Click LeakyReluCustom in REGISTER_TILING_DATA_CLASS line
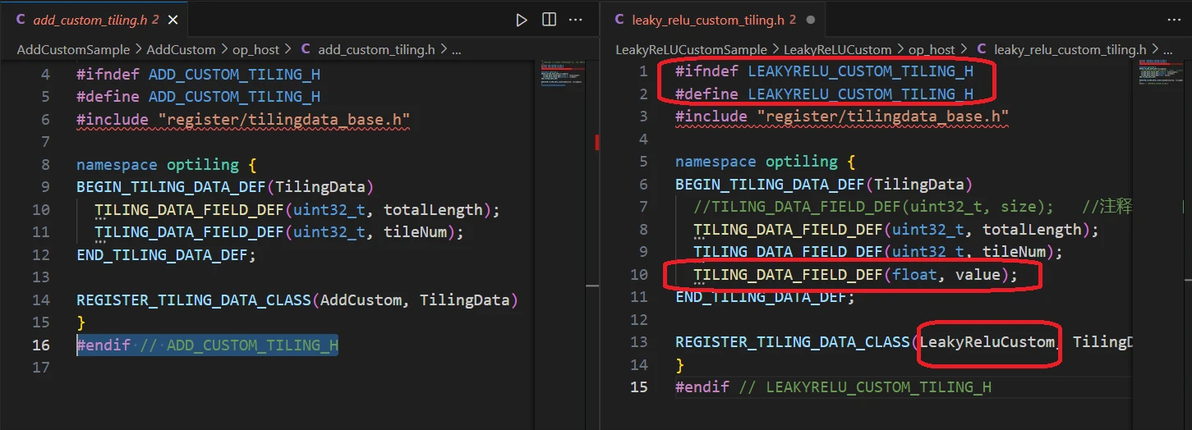Screen dimensions: 1192x430 pyautogui.click(x=988, y=342)
